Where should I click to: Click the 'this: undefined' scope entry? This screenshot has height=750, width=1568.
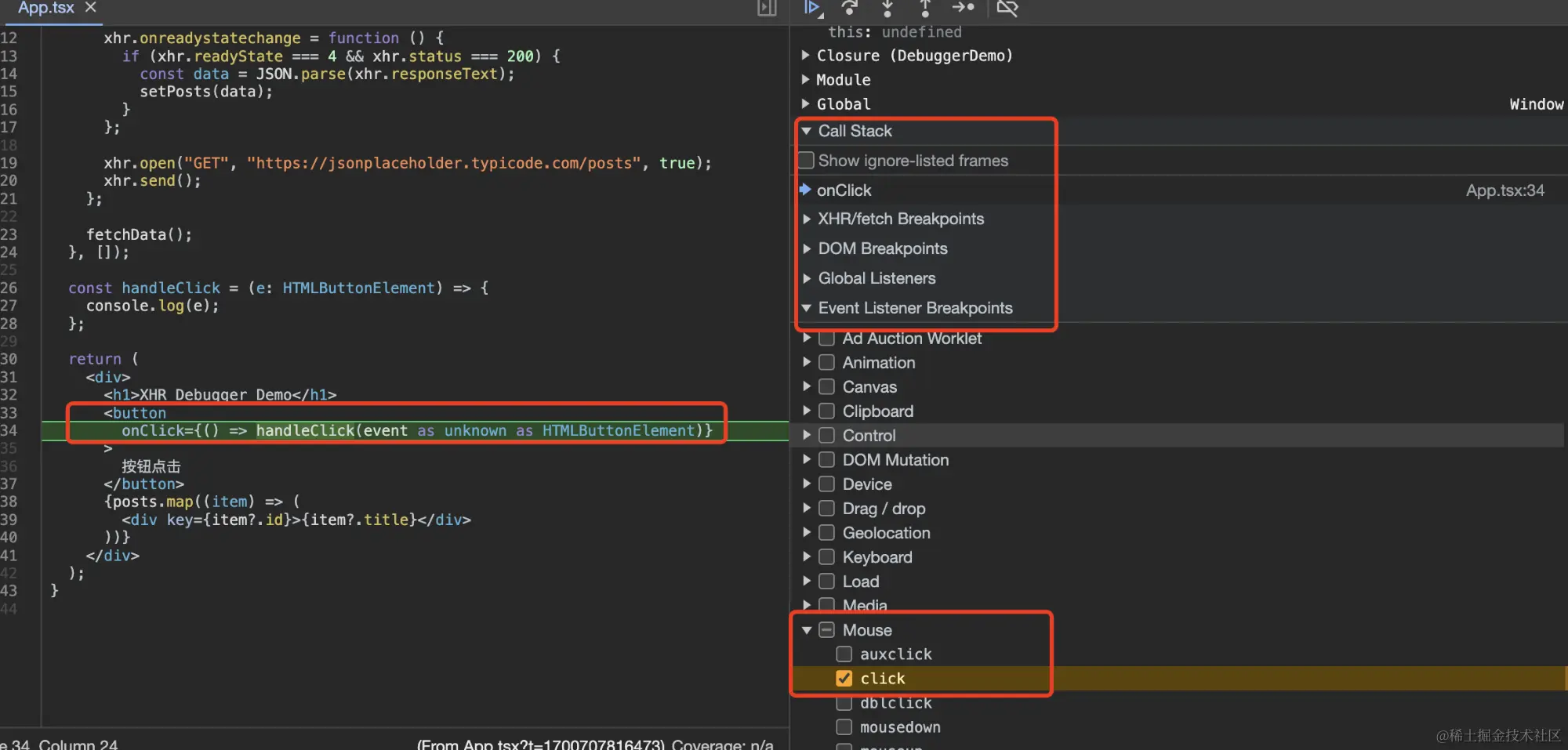click(895, 32)
